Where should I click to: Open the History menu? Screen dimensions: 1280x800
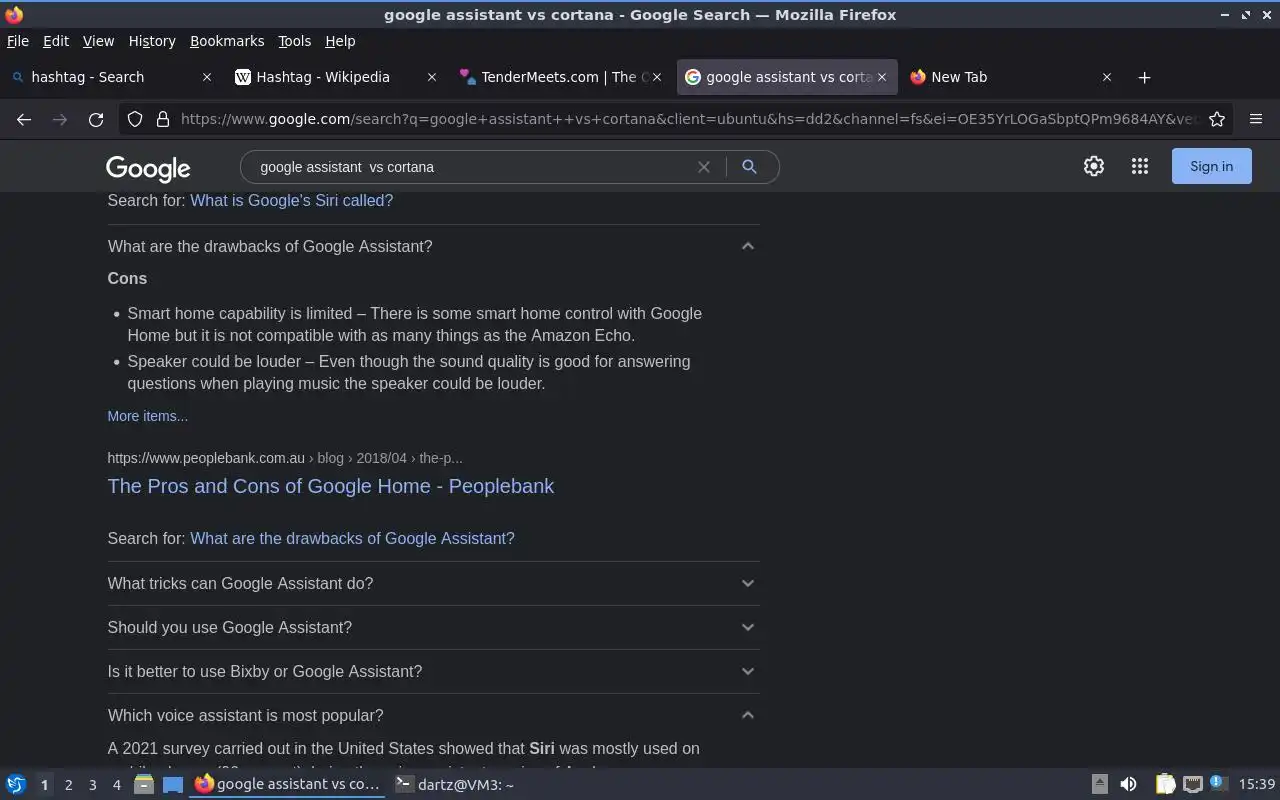pyautogui.click(x=152, y=41)
